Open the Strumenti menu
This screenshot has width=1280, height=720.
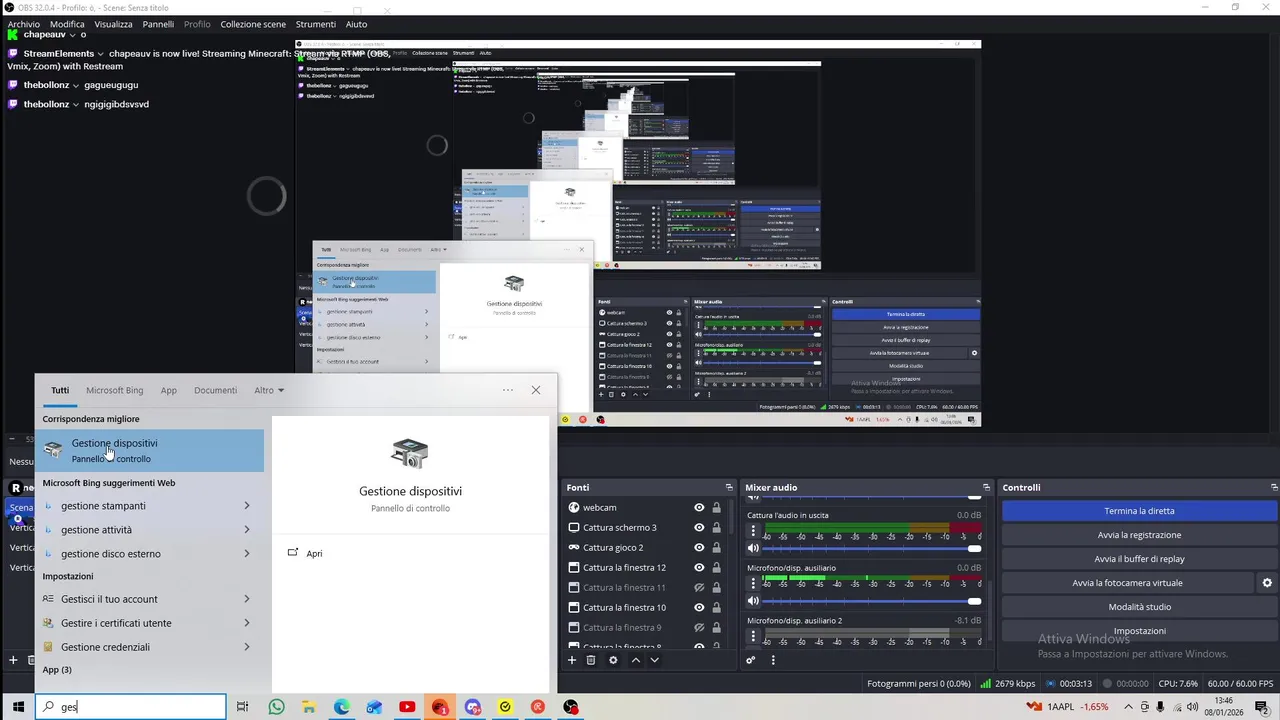(x=316, y=24)
